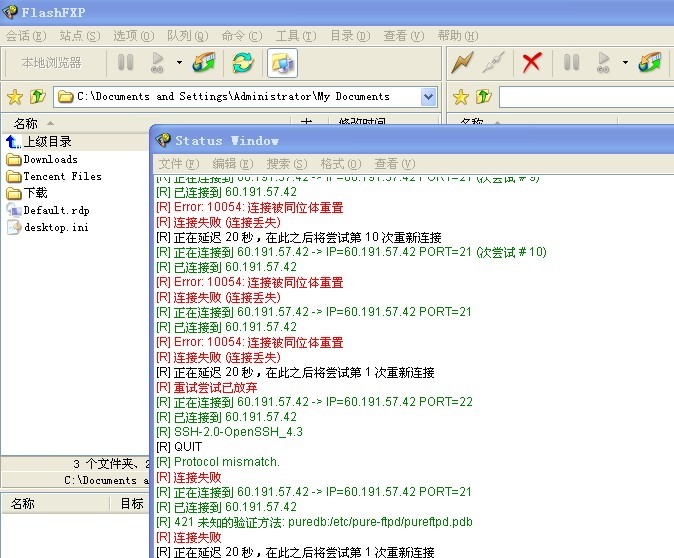674x558 pixels.
Task: Select the Tencent Files folder
Action: click(54, 176)
